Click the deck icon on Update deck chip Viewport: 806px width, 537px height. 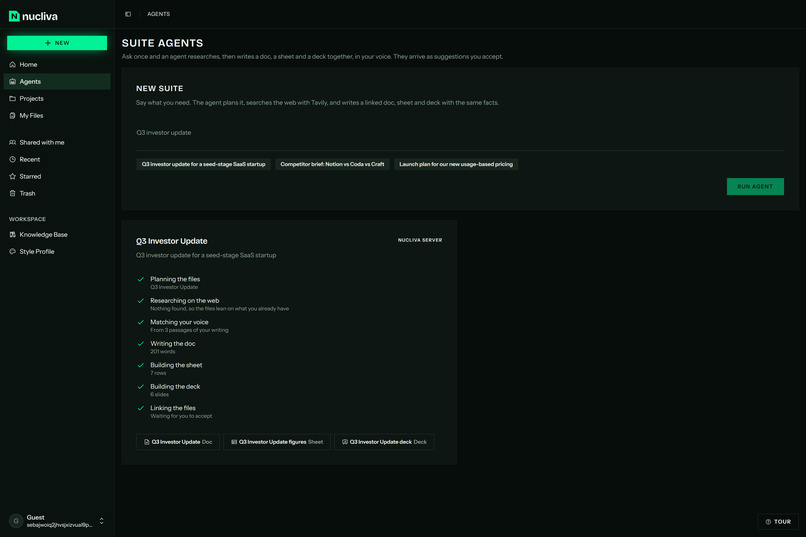click(345, 442)
